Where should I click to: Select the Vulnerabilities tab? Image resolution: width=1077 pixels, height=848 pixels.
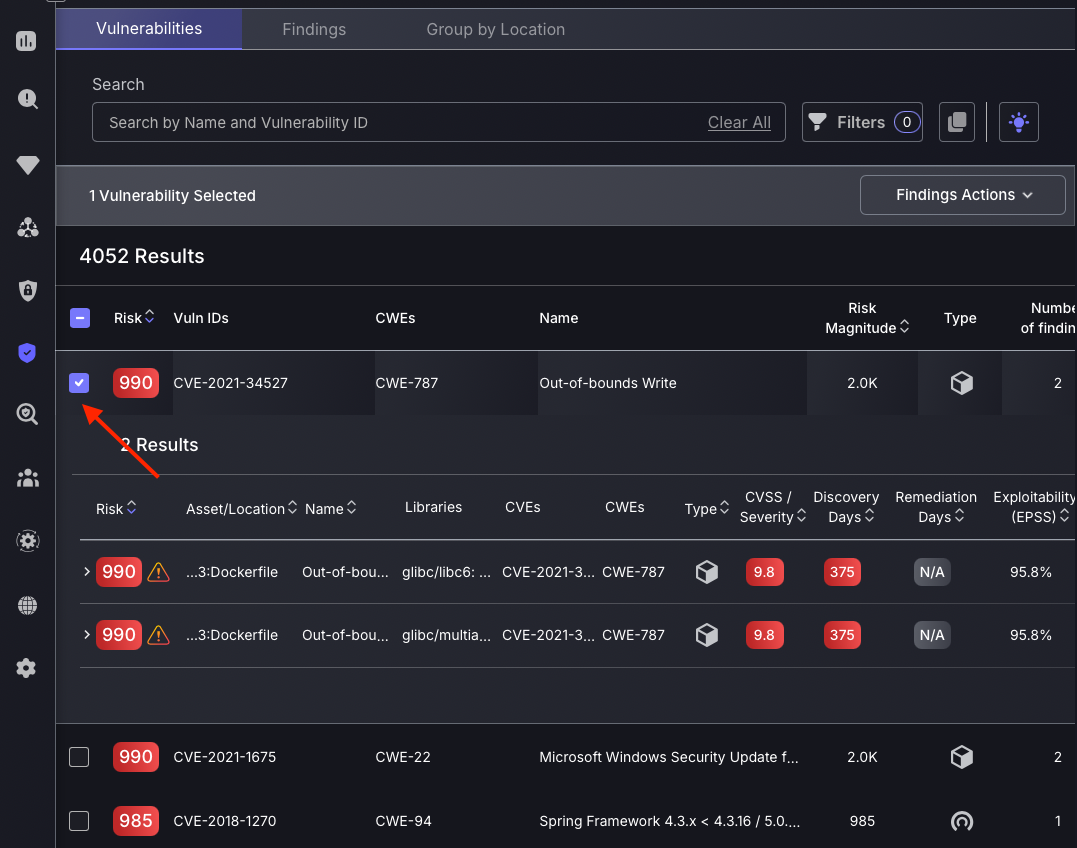coord(149,29)
